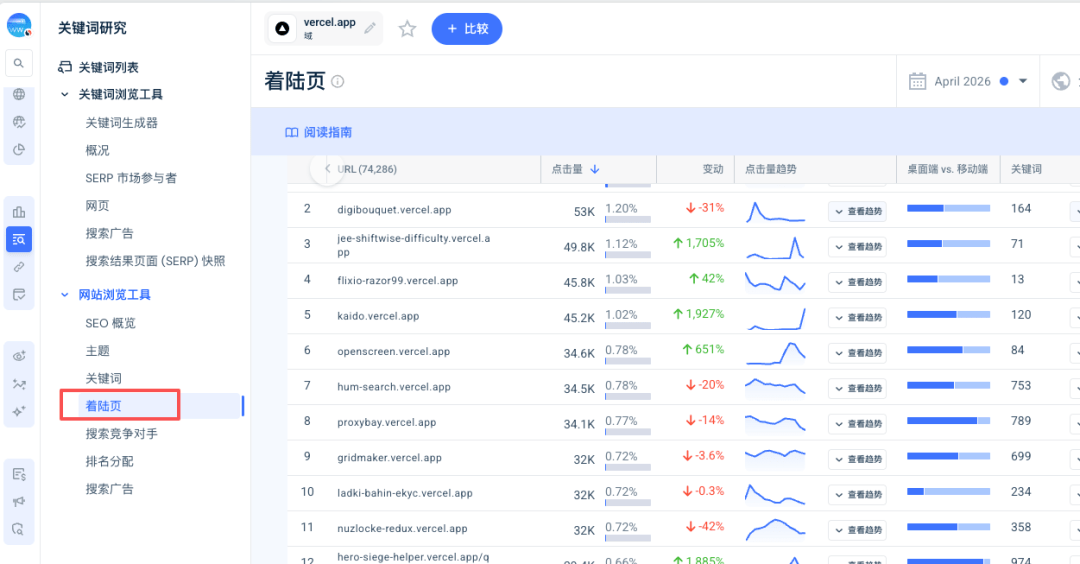Open the 阅读指南 link
The height and width of the screenshot is (564, 1080).
point(328,132)
